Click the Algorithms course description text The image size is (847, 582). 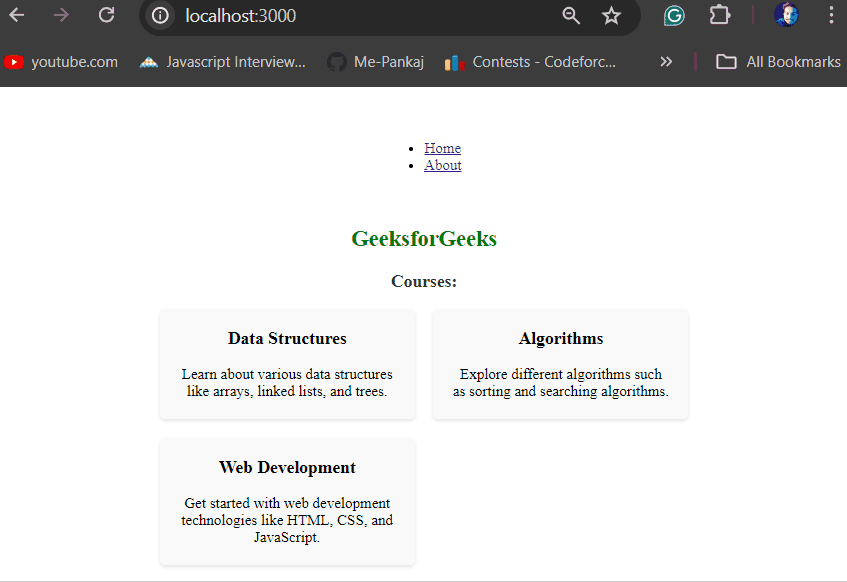[x=561, y=383]
